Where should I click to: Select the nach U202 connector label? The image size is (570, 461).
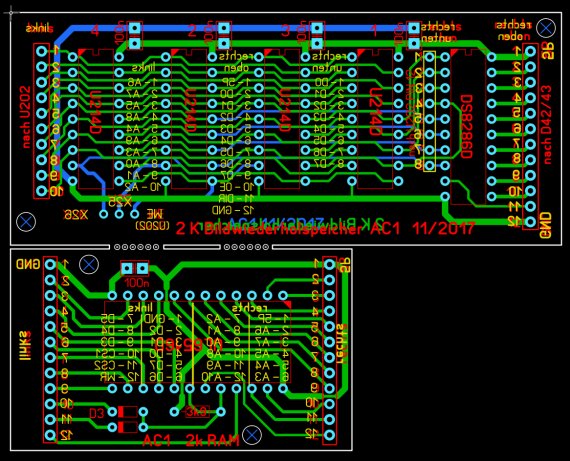pyautogui.click(x=25, y=117)
